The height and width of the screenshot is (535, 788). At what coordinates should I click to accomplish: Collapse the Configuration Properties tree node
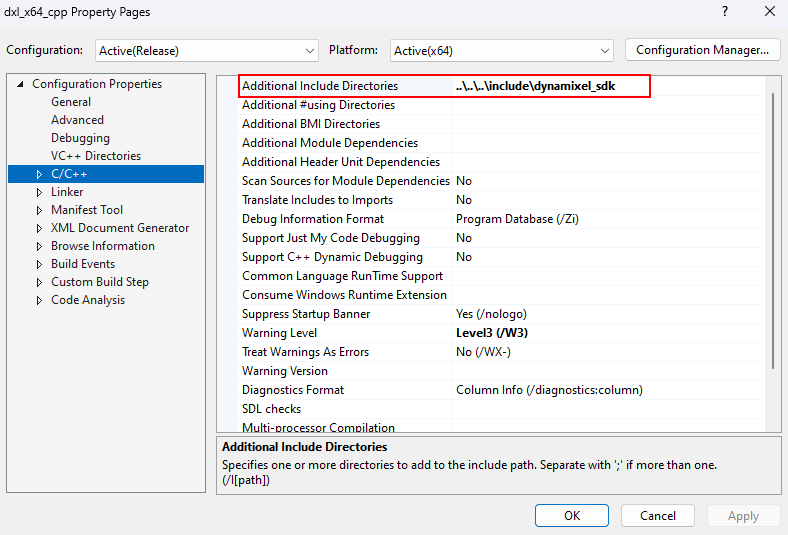point(20,84)
